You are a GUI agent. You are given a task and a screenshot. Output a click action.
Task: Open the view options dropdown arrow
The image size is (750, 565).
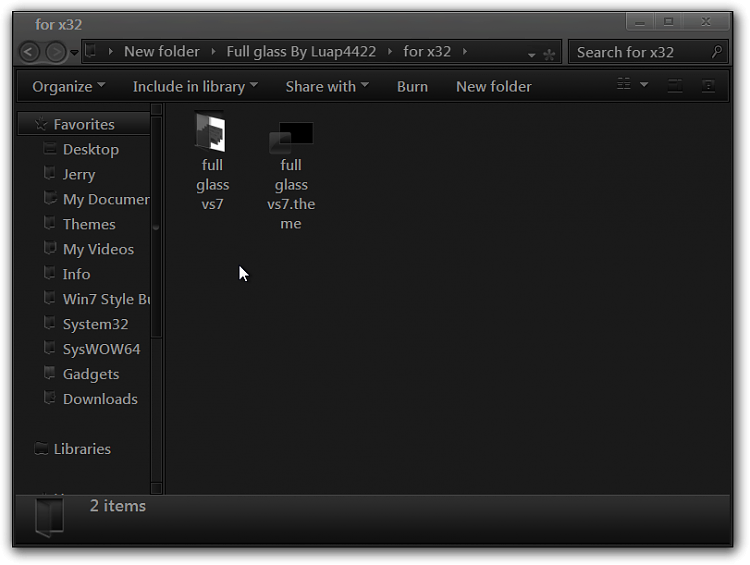coord(644,85)
